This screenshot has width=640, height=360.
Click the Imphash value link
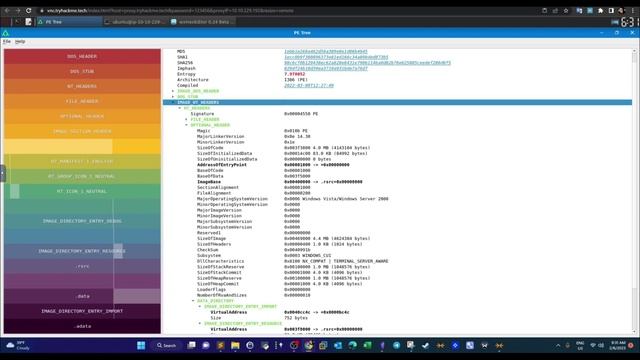point(326,69)
